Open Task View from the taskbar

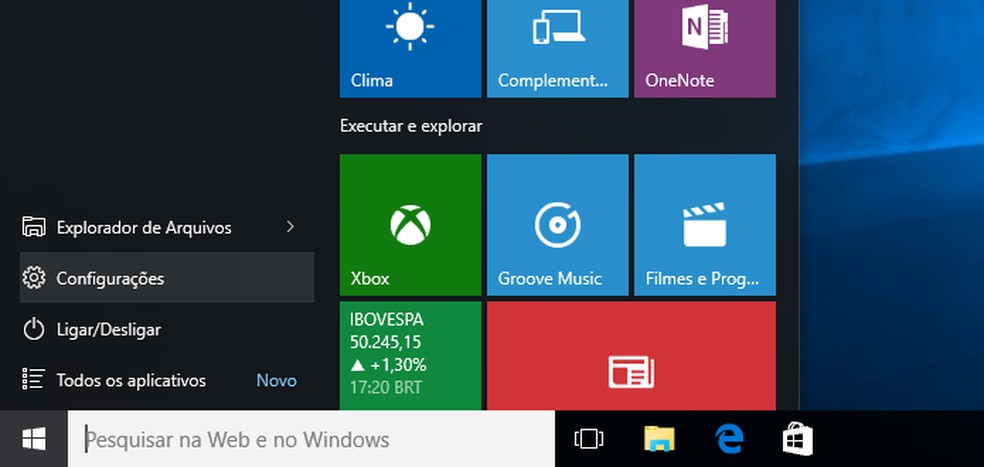[589, 439]
